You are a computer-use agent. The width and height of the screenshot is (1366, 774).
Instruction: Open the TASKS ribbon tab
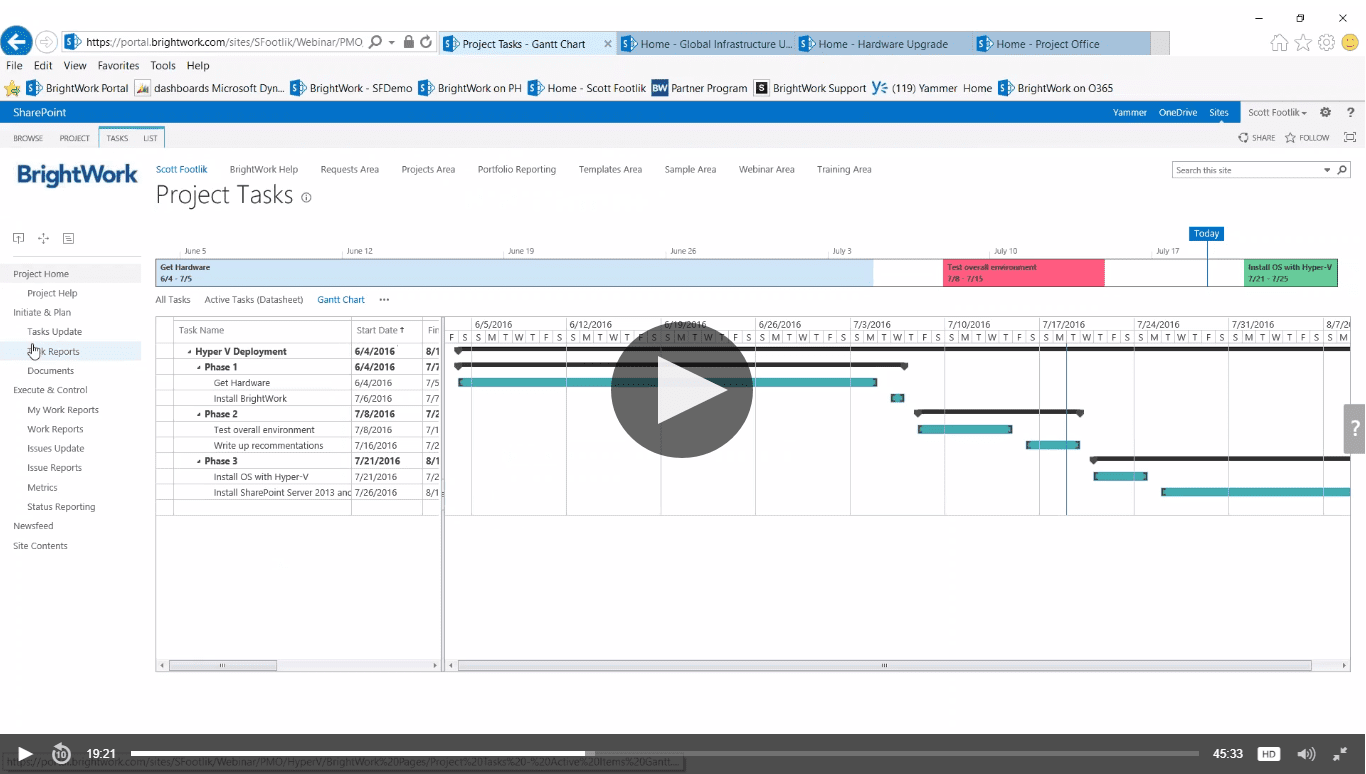(117, 138)
